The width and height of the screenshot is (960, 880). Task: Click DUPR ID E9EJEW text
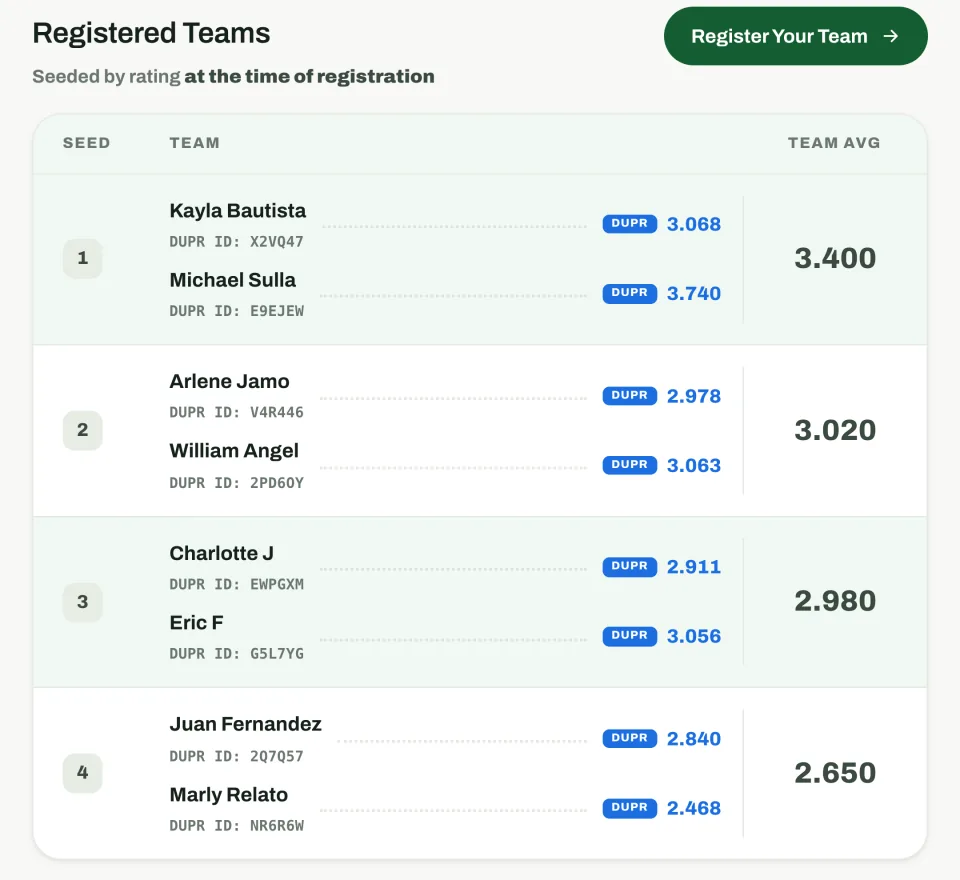coord(236,310)
